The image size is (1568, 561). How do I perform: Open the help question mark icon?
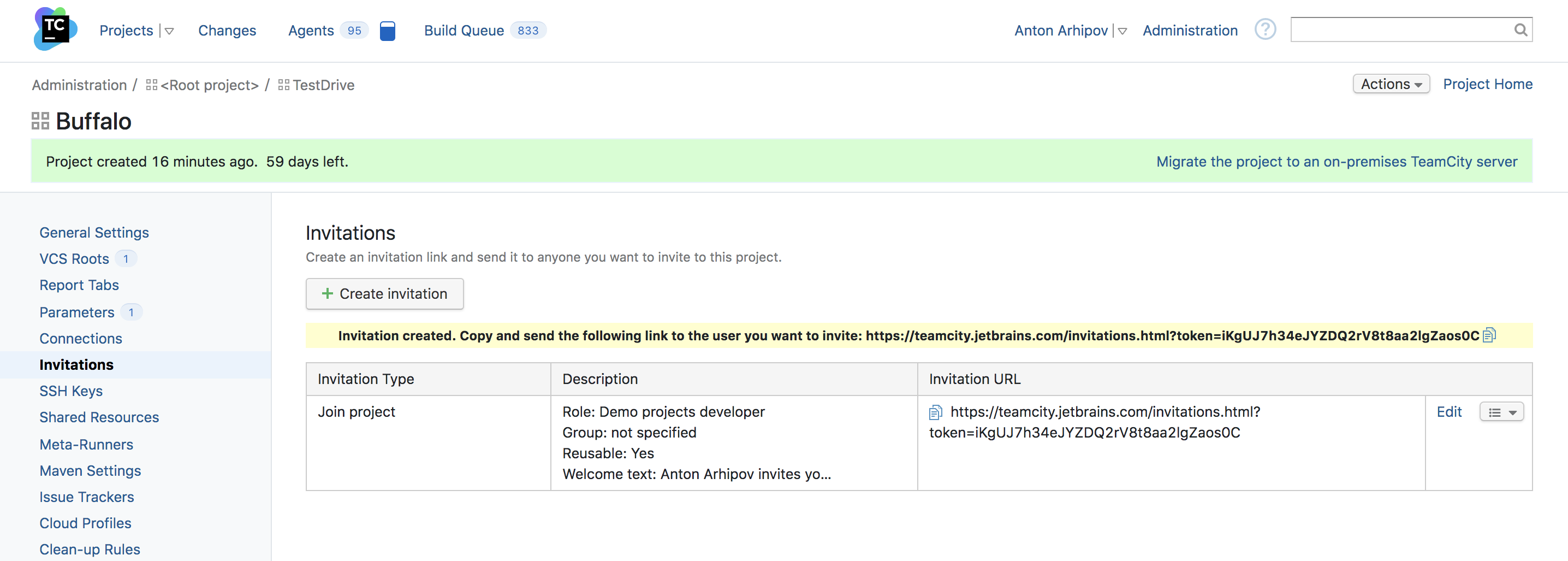pos(1265,29)
